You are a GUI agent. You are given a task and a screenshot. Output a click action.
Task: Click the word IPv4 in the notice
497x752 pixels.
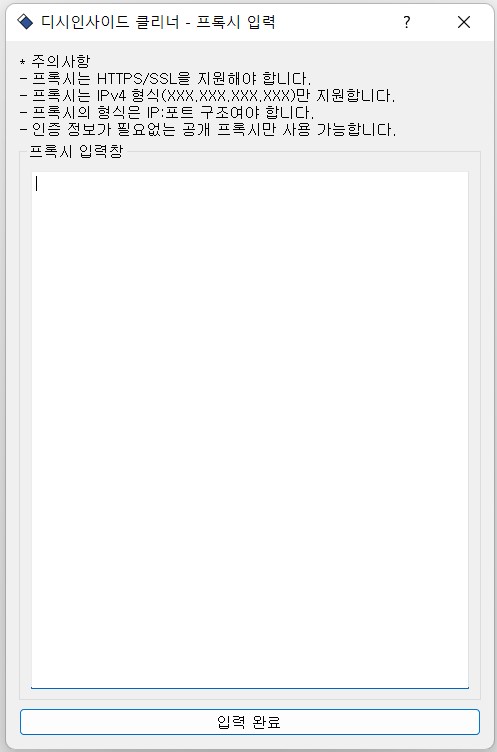(111, 95)
